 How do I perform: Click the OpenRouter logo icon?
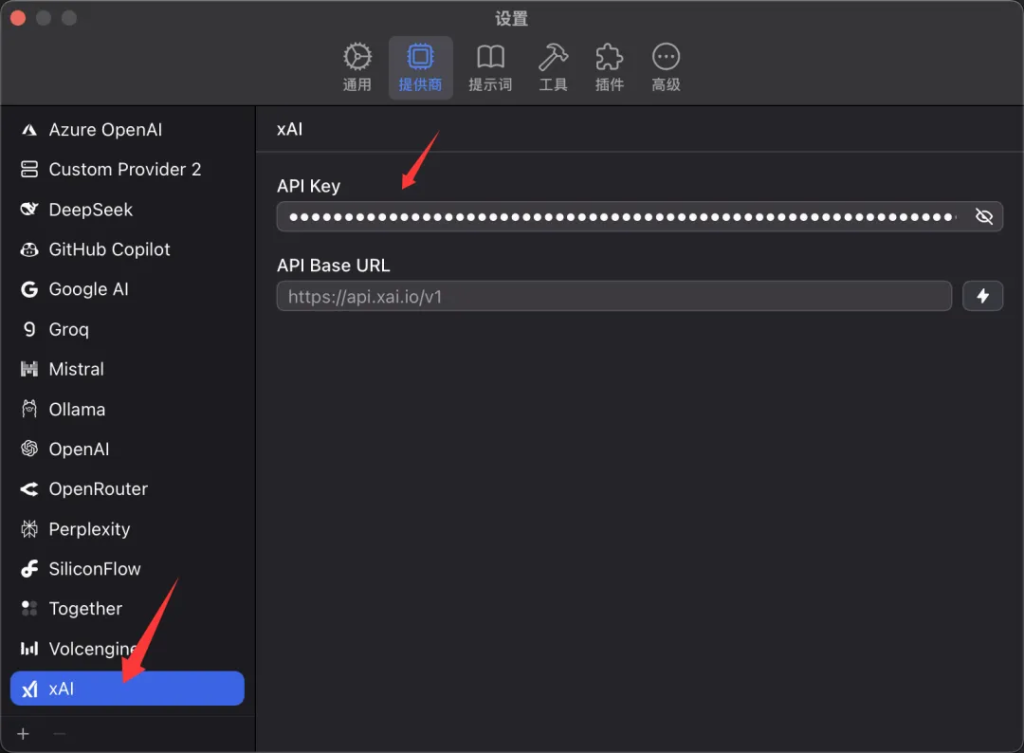(x=29, y=489)
